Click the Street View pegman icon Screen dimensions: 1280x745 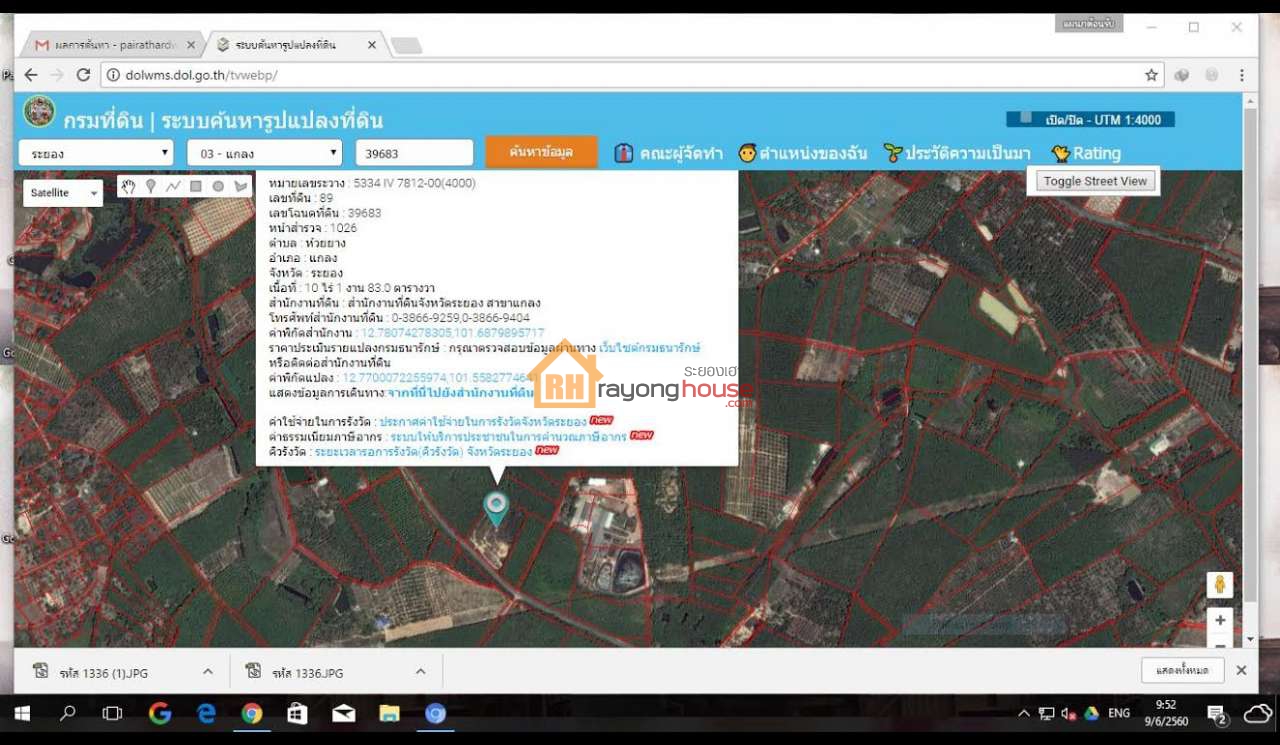[1219, 585]
